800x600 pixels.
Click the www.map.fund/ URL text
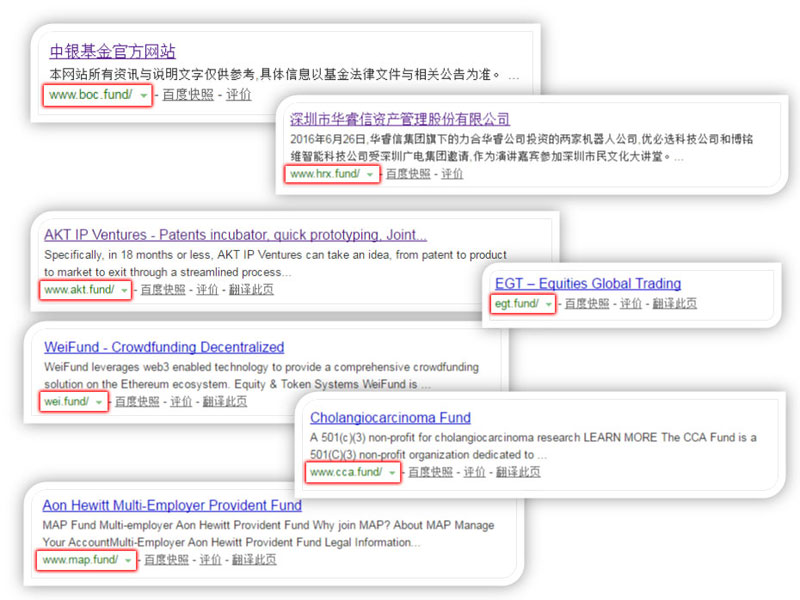80,559
